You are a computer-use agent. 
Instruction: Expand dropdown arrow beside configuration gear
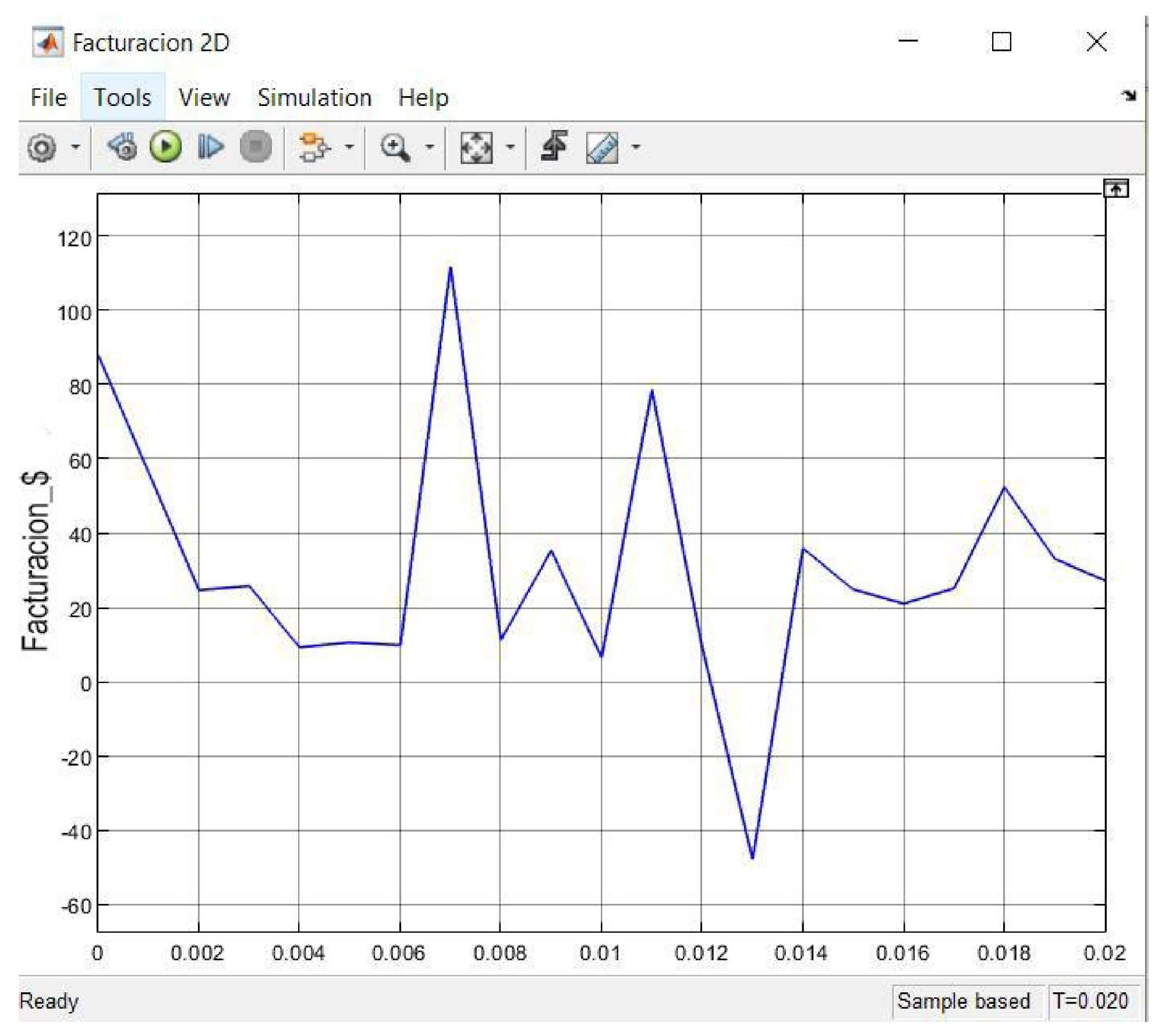point(75,147)
